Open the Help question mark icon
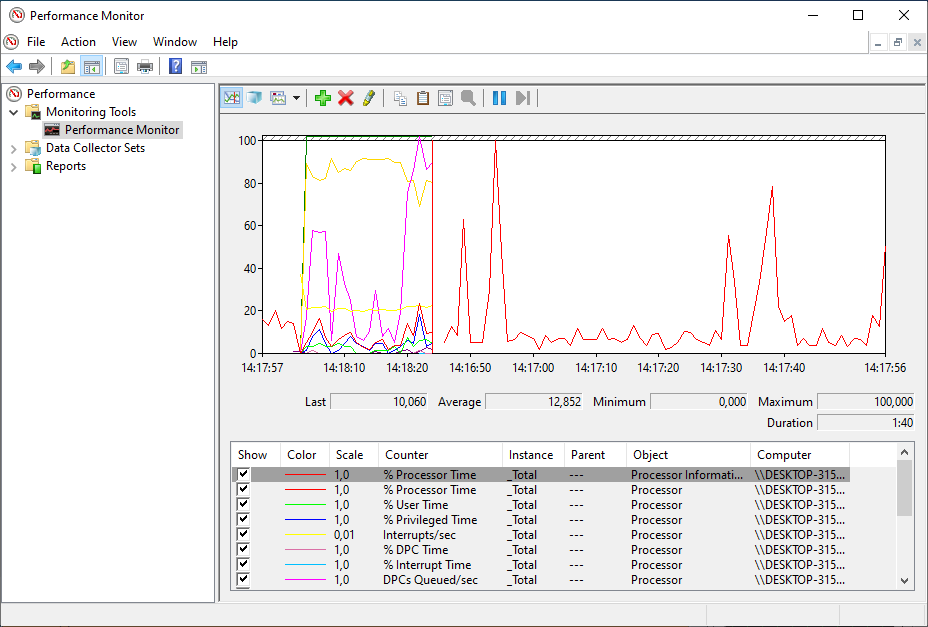The height and width of the screenshot is (627, 928). tap(173, 67)
